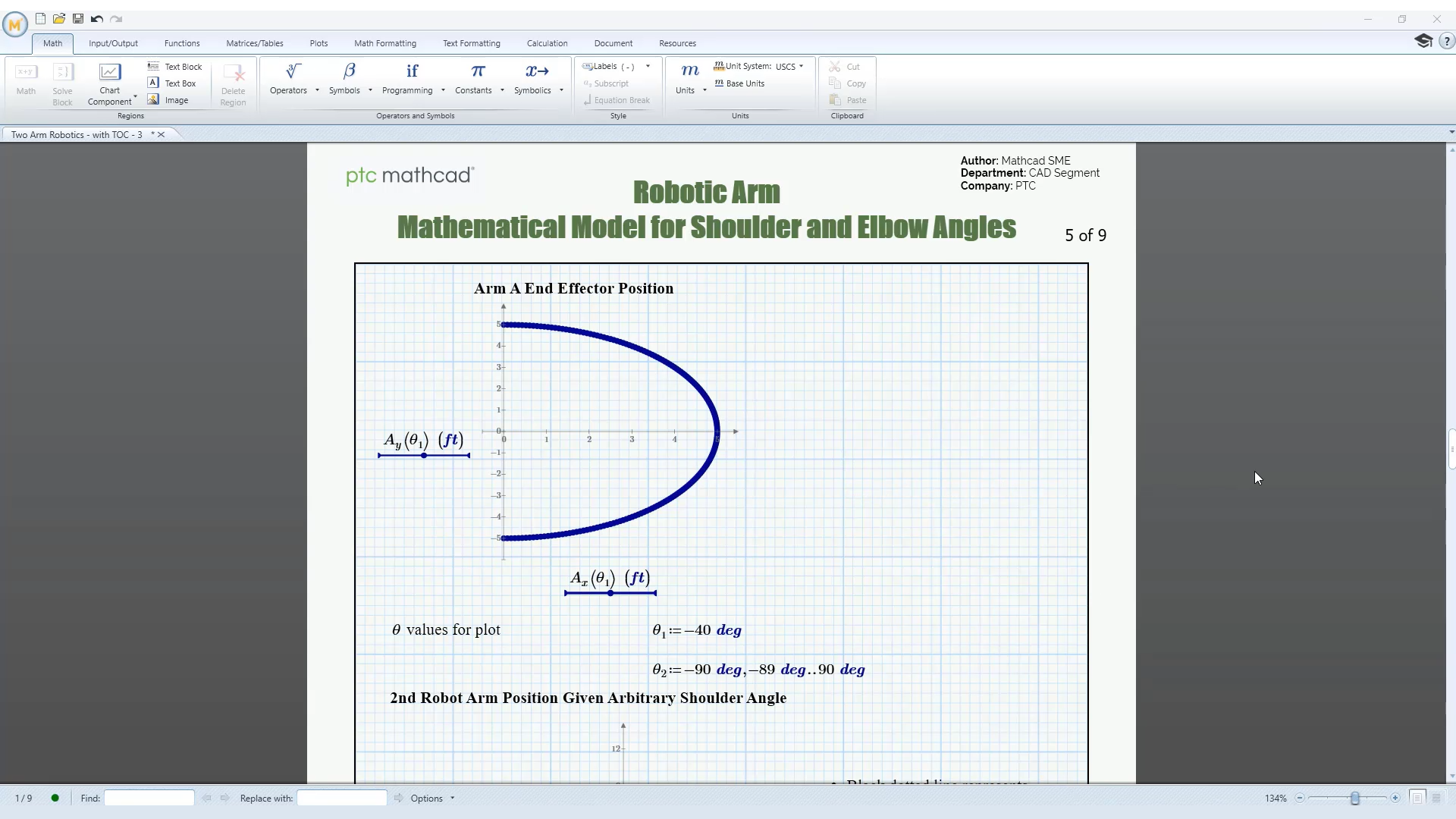
Task: Expand the Units dropdown arrow
Action: point(704,90)
